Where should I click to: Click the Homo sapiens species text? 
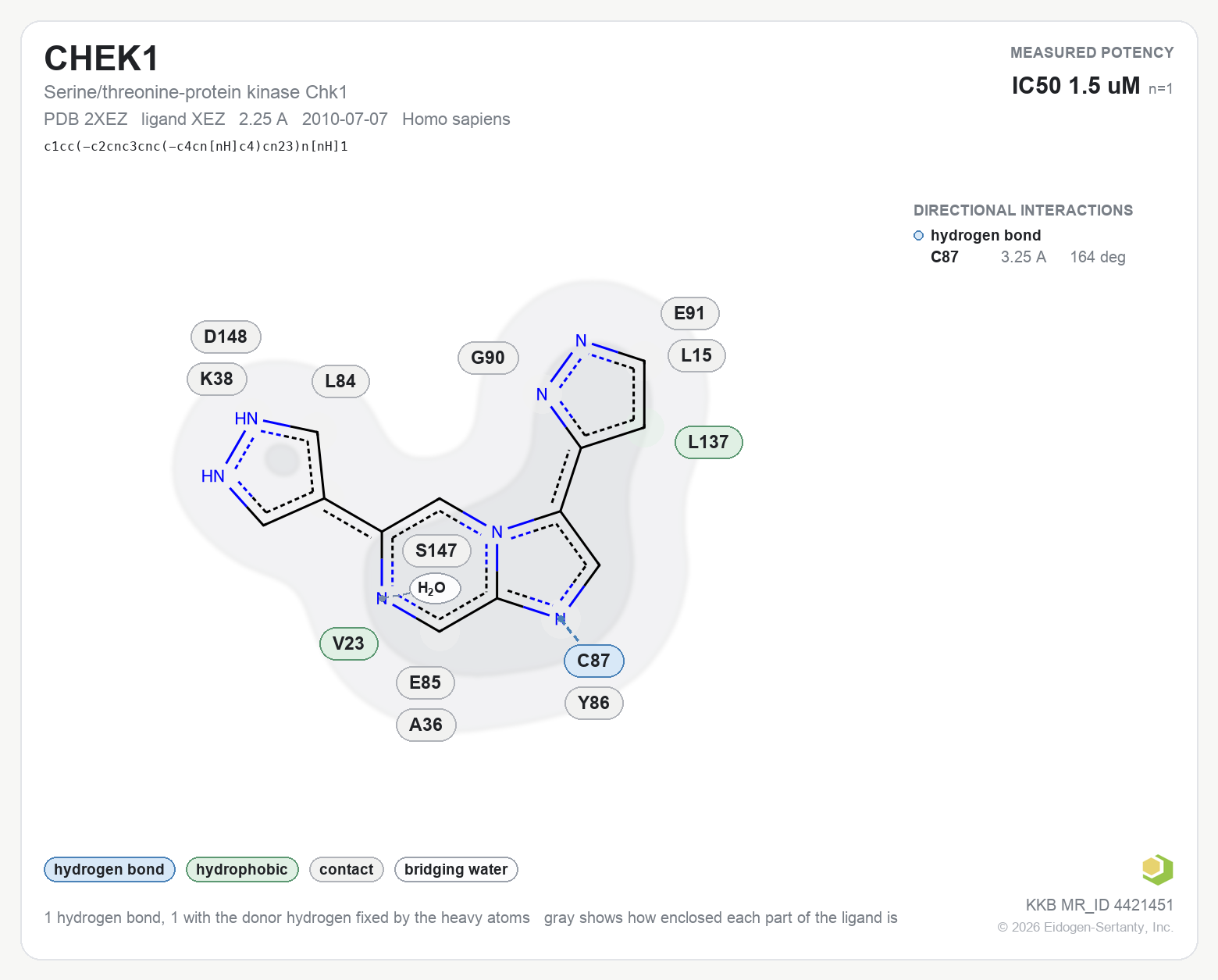pyautogui.click(x=456, y=119)
